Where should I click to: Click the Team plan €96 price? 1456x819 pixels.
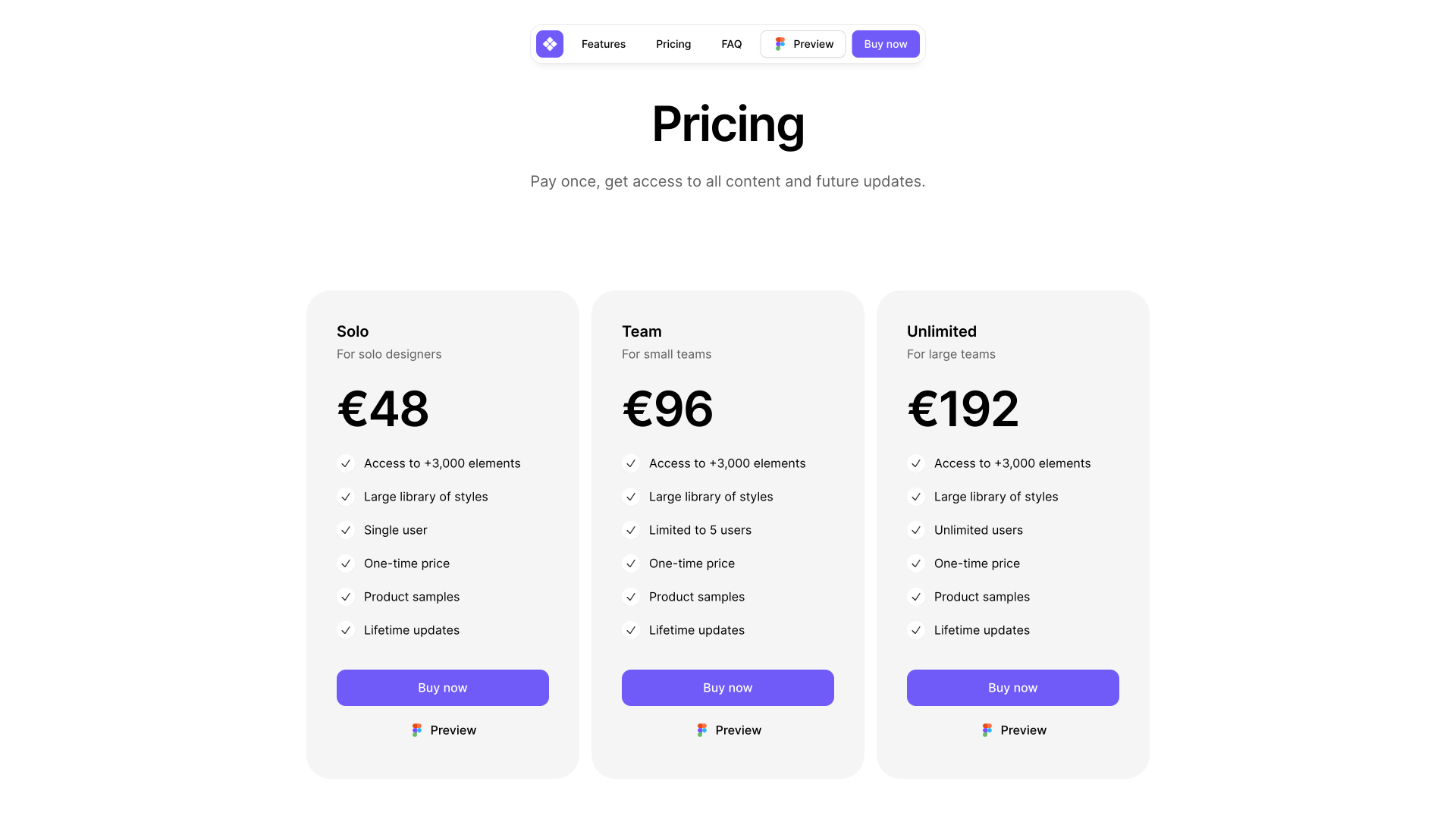click(x=667, y=409)
